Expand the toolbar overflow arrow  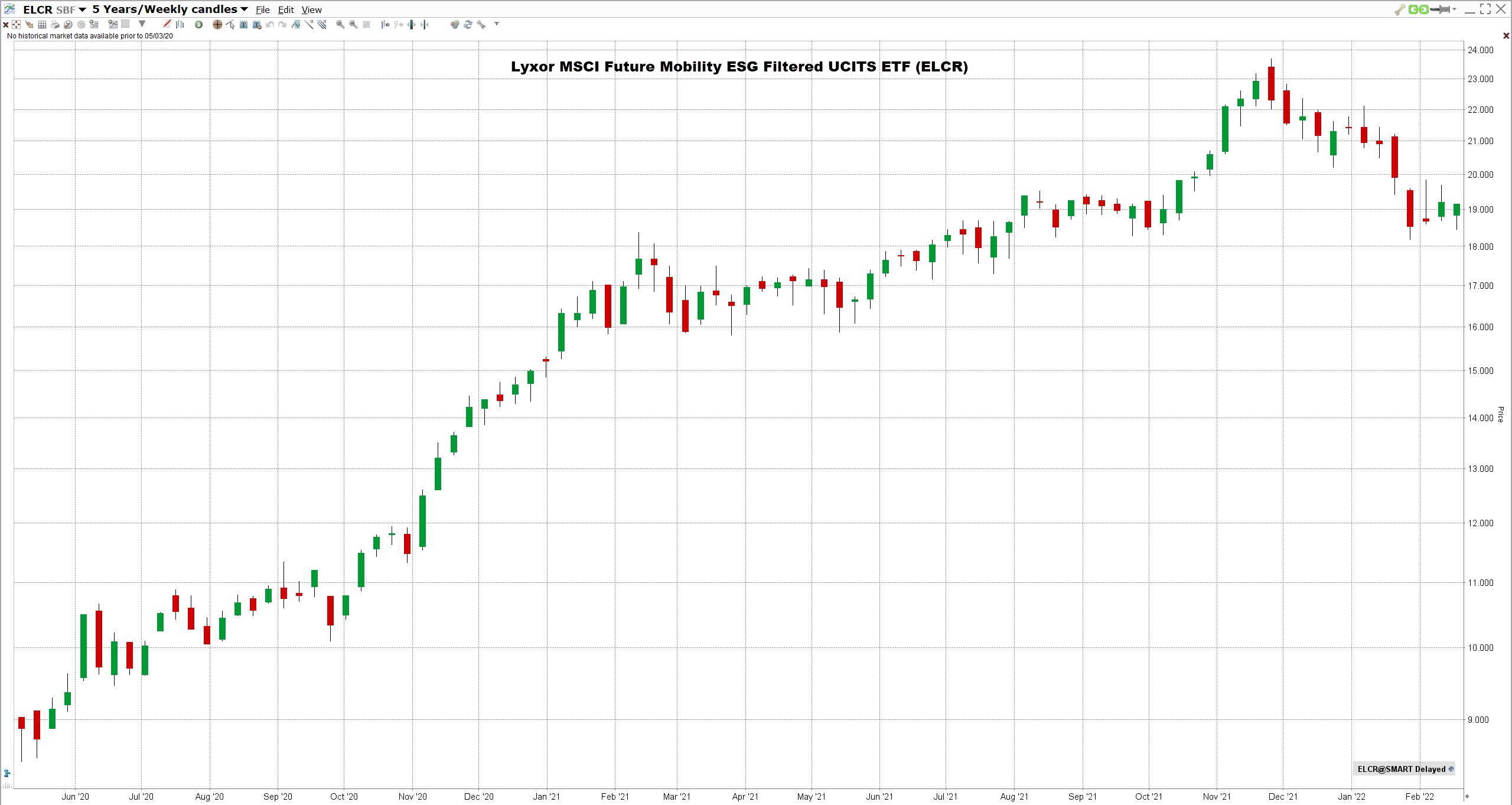[x=497, y=24]
